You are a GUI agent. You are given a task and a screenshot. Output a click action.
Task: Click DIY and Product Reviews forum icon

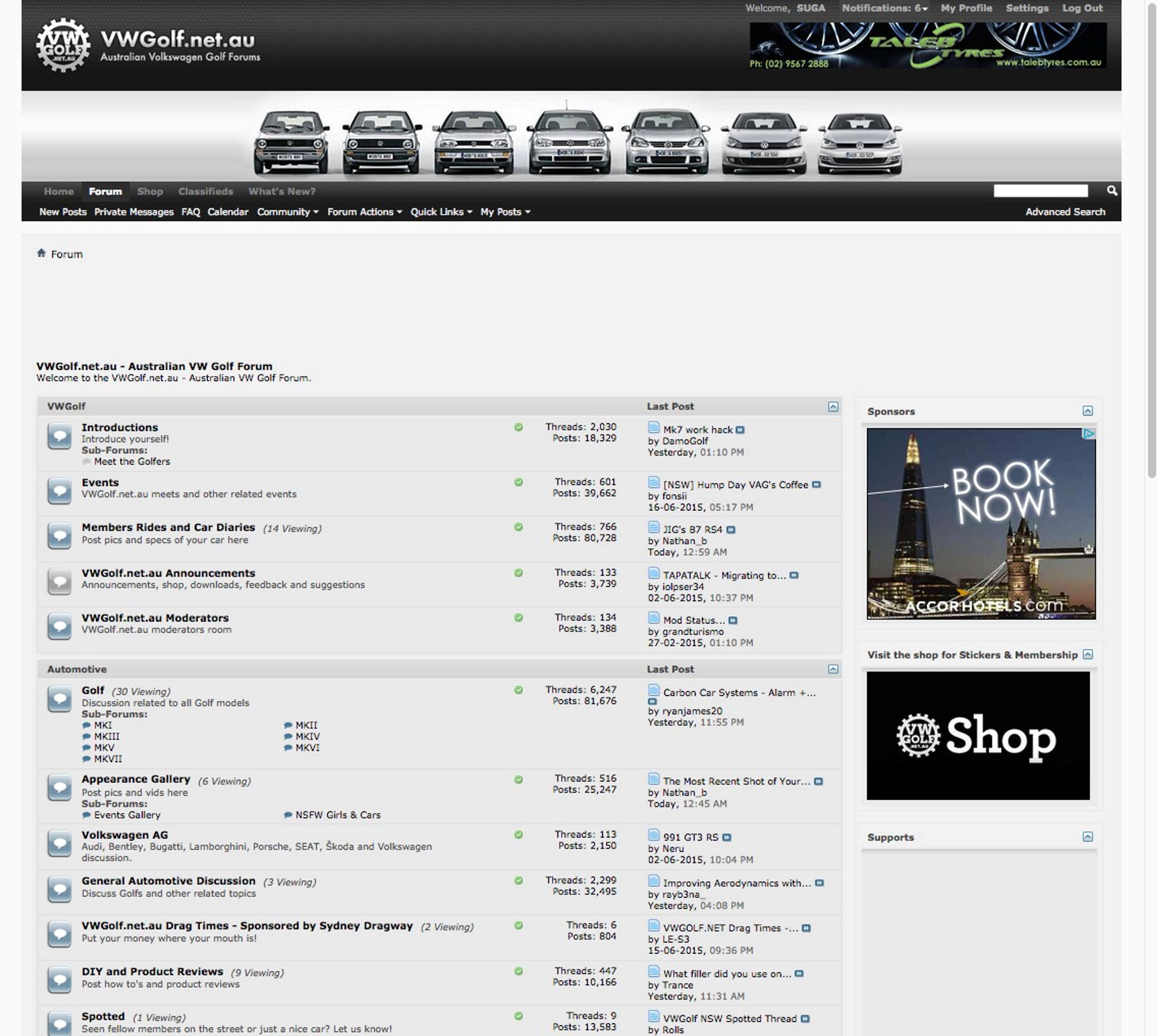pos(59,980)
